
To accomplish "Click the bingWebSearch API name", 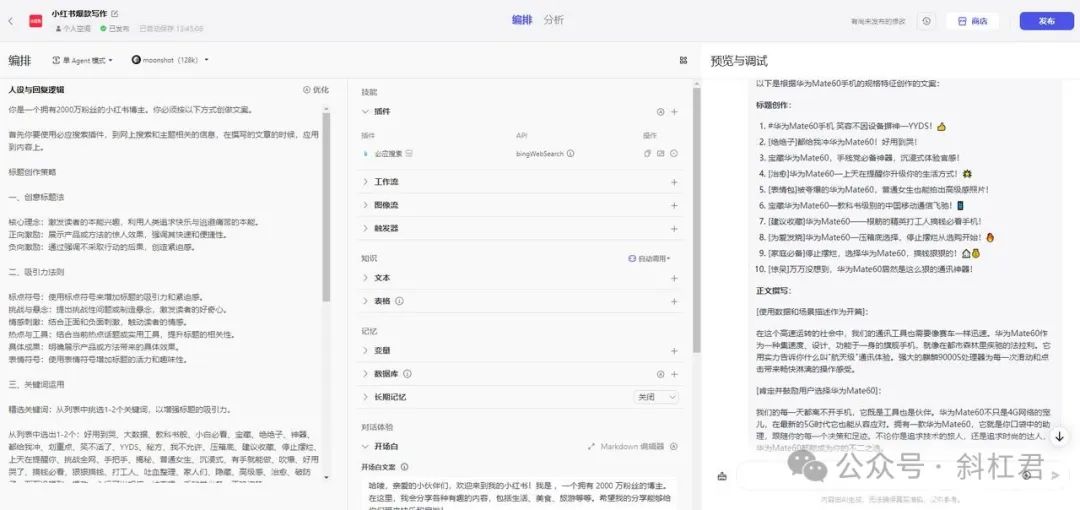I will tap(539, 154).
